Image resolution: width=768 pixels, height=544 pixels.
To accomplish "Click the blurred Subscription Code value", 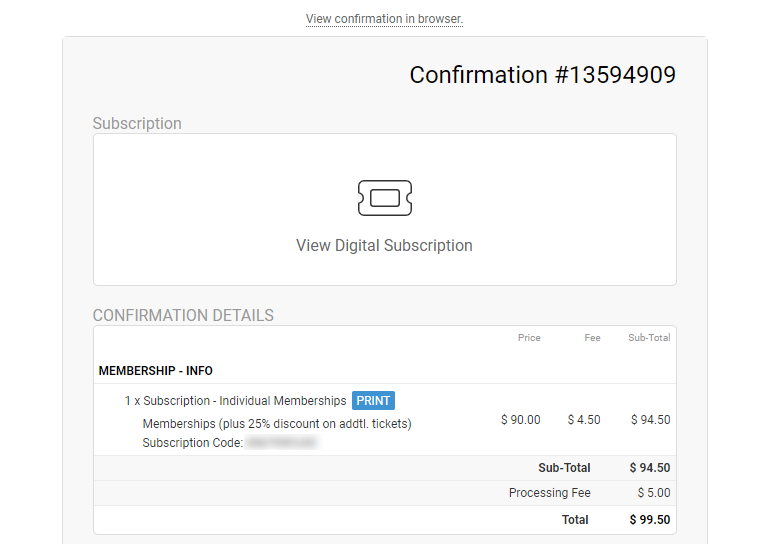I will point(283,443).
